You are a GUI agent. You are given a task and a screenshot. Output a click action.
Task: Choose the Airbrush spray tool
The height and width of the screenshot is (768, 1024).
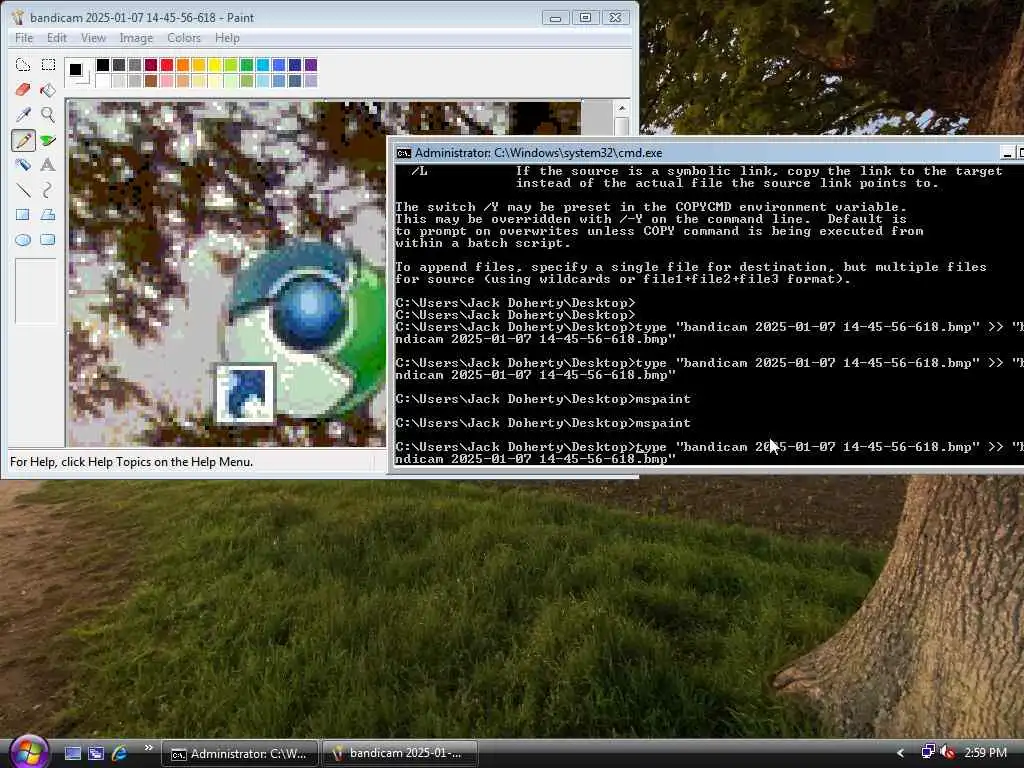(23, 165)
